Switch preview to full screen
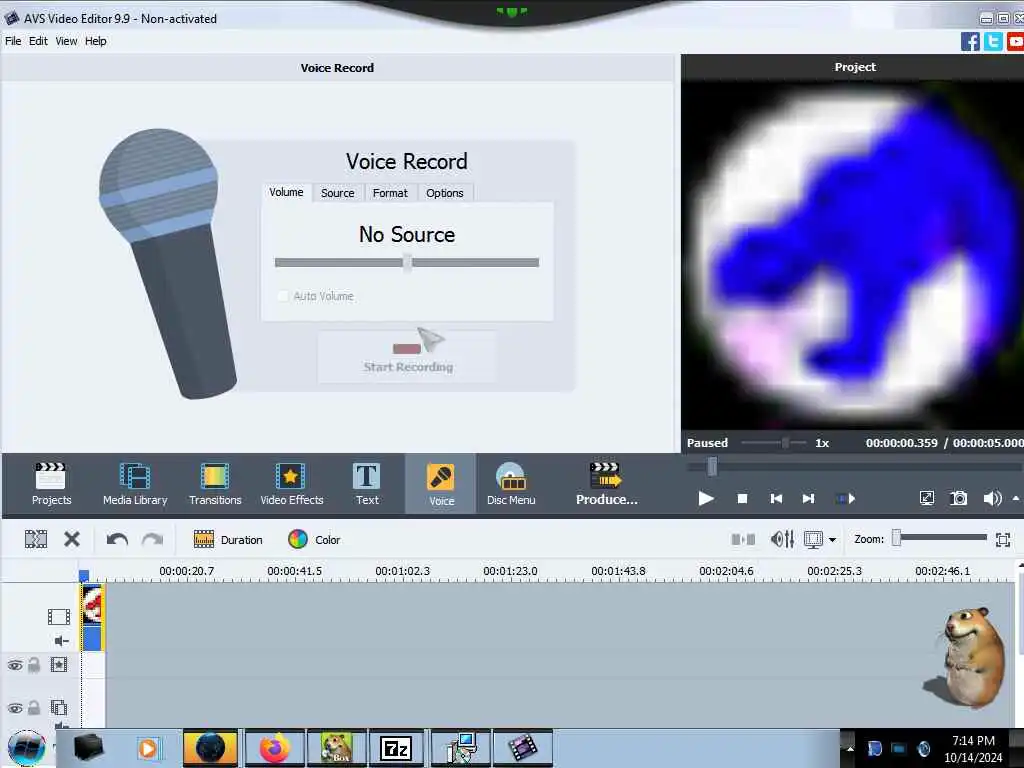The image size is (1024, 768). pyautogui.click(x=927, y=498)
